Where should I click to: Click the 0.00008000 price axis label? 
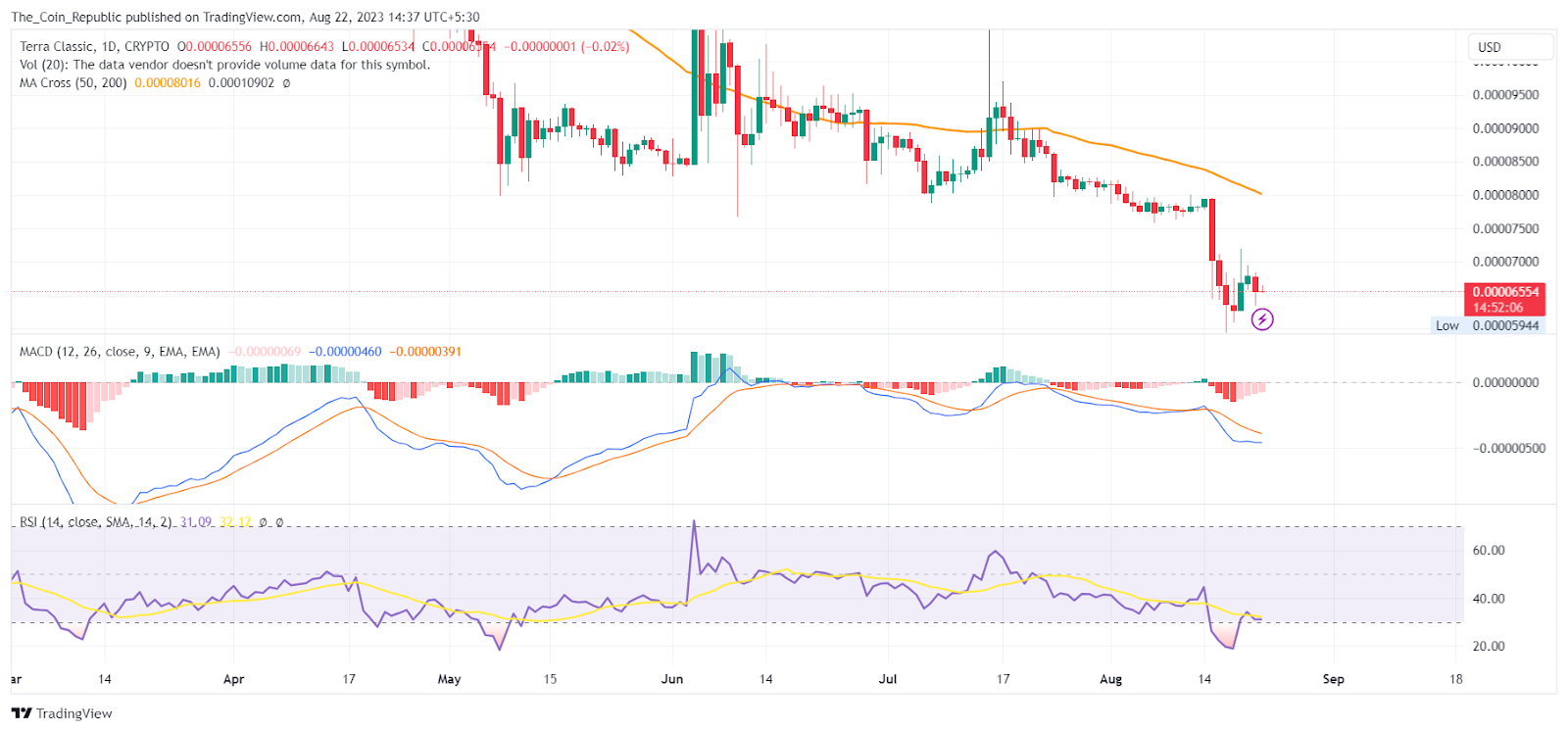[x=1505, y=195]
